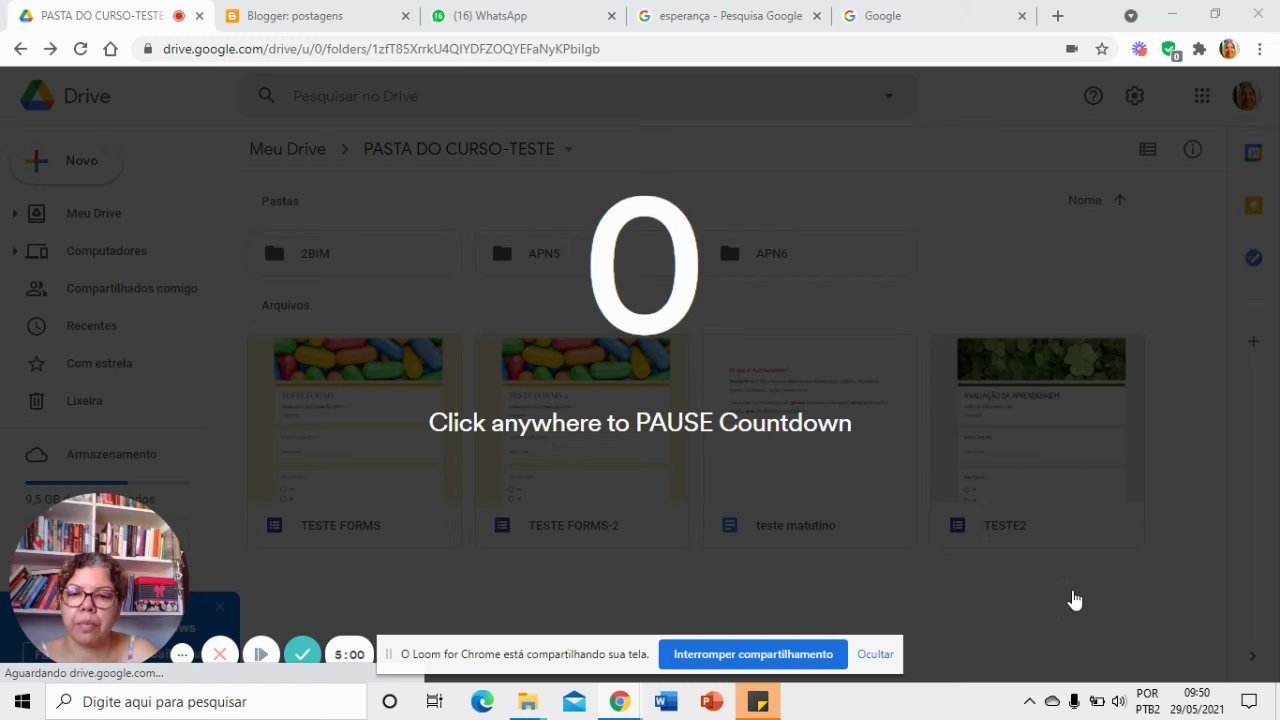Click the Loom pause/resume recording button
This screenshot has height=720, width=1280.
[261, 654]
